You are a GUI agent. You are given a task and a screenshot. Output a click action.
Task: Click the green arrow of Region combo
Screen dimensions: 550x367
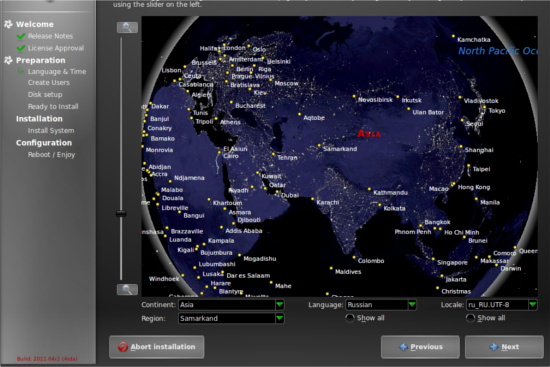(x=280, y=318)
